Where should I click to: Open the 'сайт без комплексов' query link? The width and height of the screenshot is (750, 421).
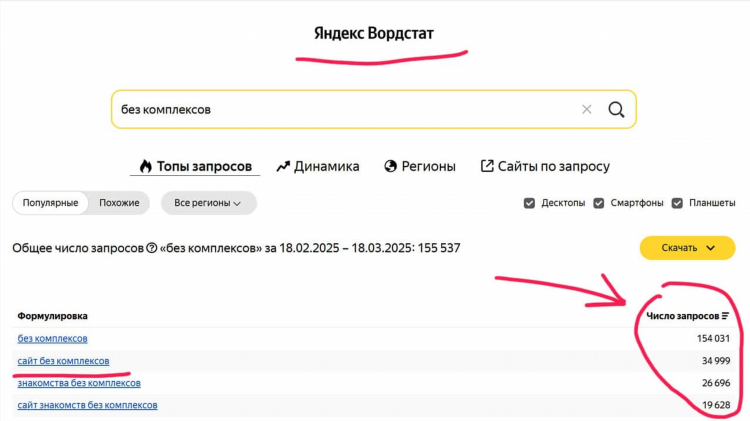pos(63,361)
